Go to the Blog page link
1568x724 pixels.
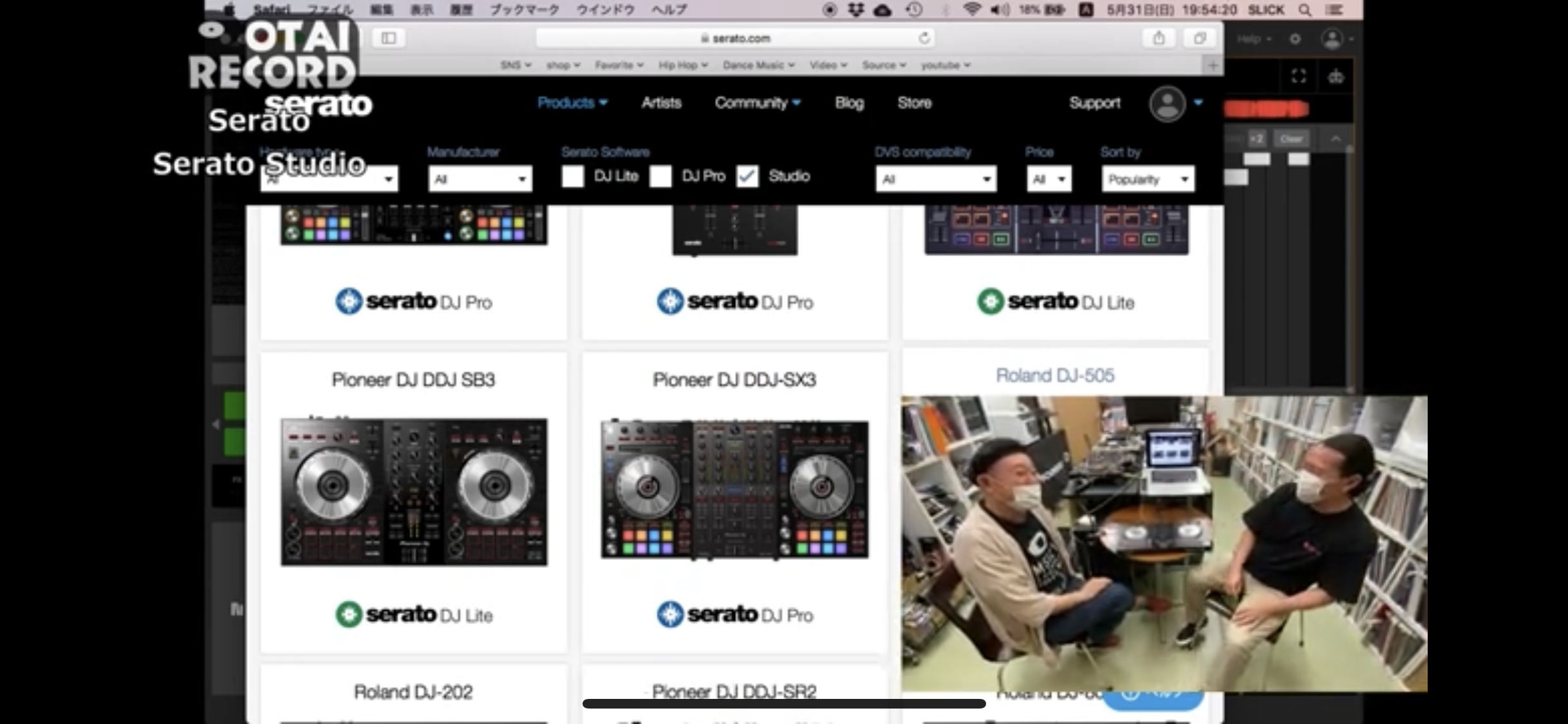coord(849,103)
